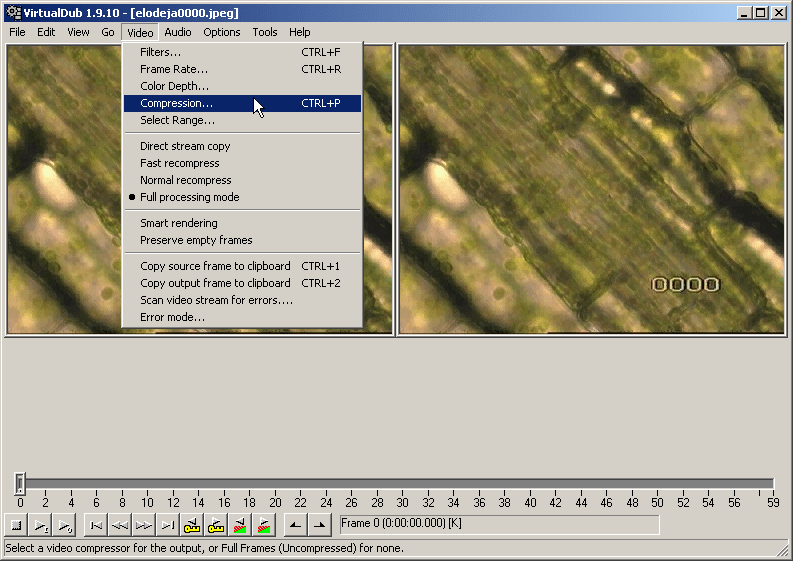Seek to previous scene change
Image resolution: width=793 pixels, height=561 pixels.
tap(240, 526)
